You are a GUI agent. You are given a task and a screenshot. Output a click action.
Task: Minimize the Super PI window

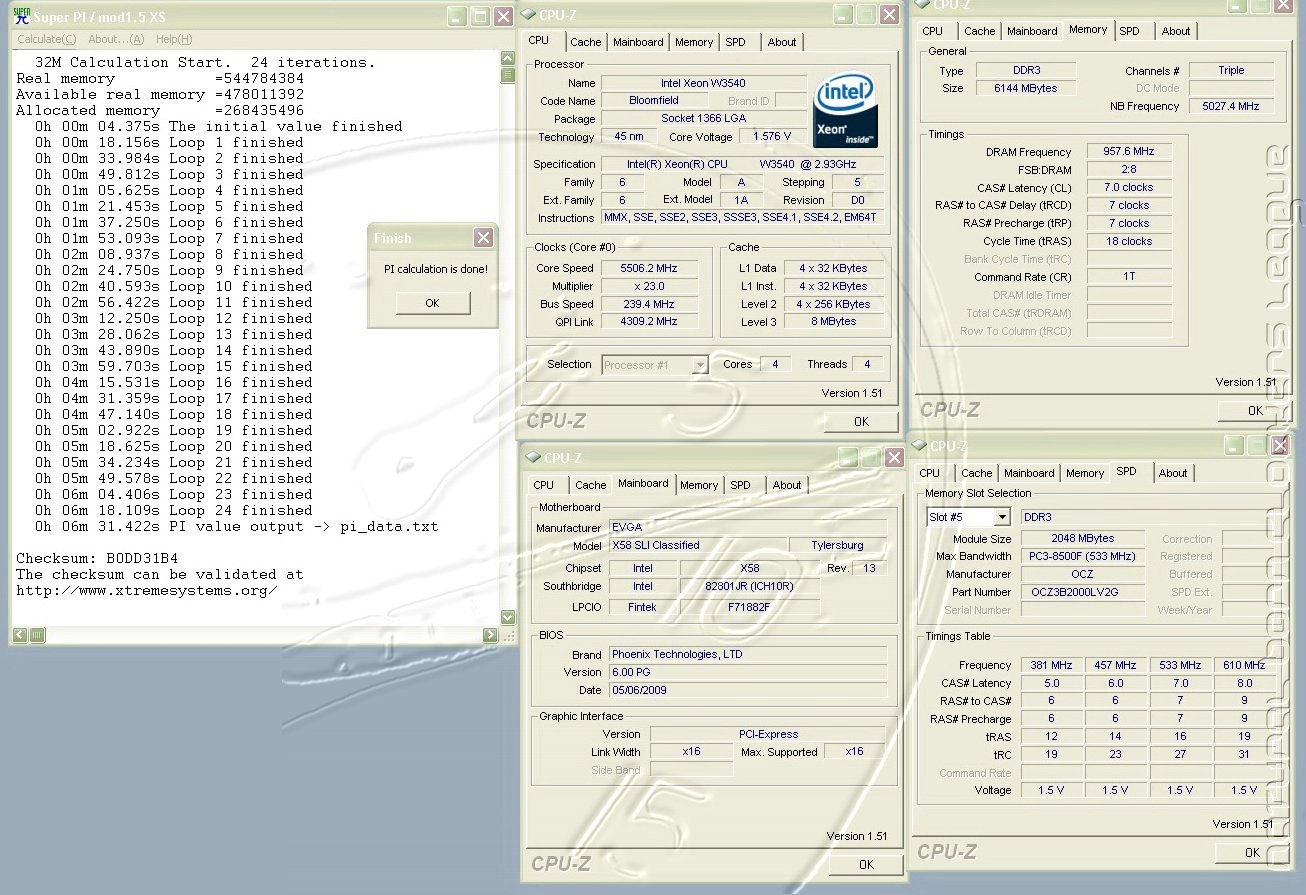tap(456, 16)
